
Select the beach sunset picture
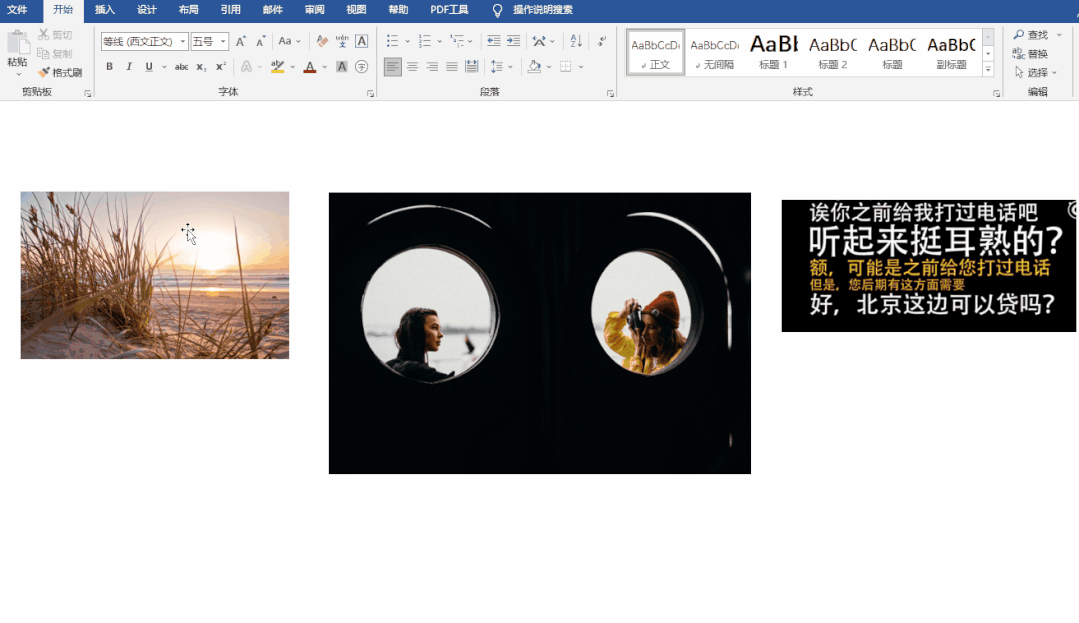tap(154, 275)
